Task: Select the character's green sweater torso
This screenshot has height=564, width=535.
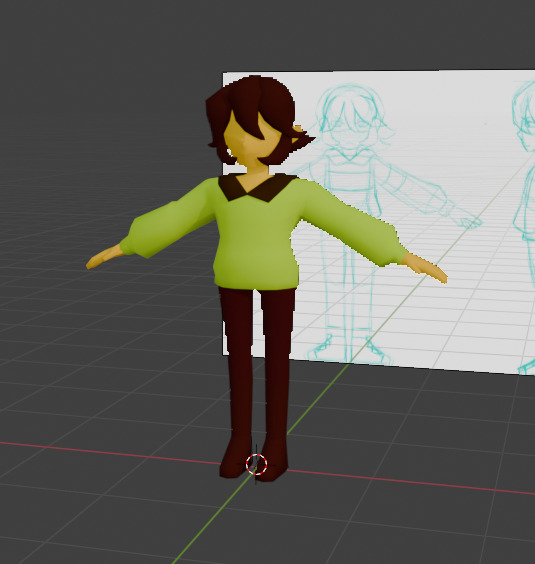Action: [256, 237]
